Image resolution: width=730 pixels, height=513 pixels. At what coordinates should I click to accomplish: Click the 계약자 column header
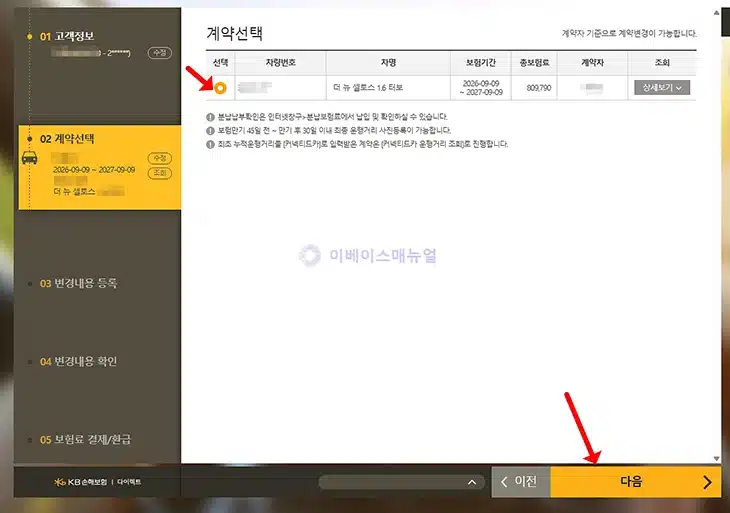[x=592, y=62]
